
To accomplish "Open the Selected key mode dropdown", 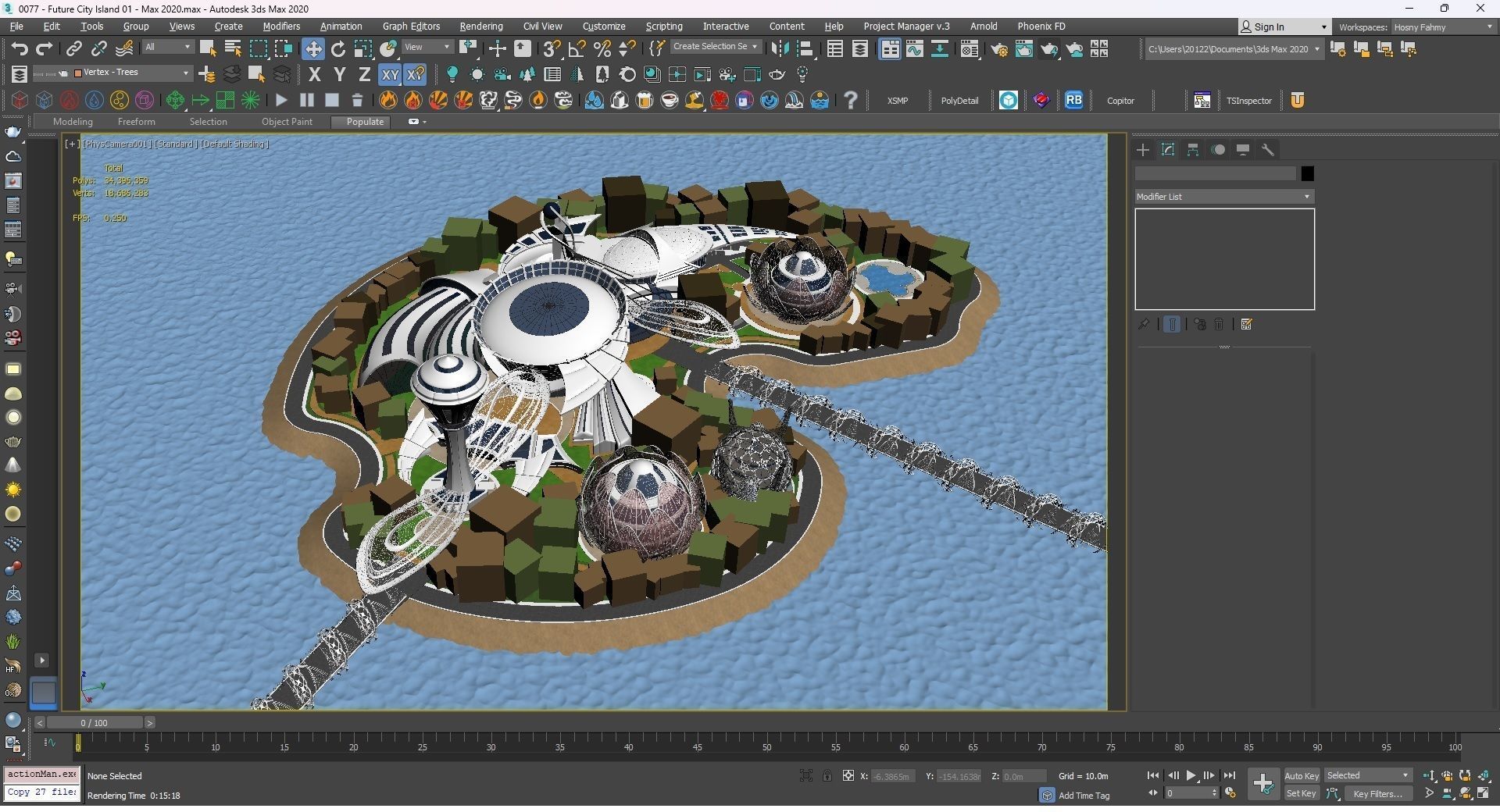I will (x=1368, y=776).
